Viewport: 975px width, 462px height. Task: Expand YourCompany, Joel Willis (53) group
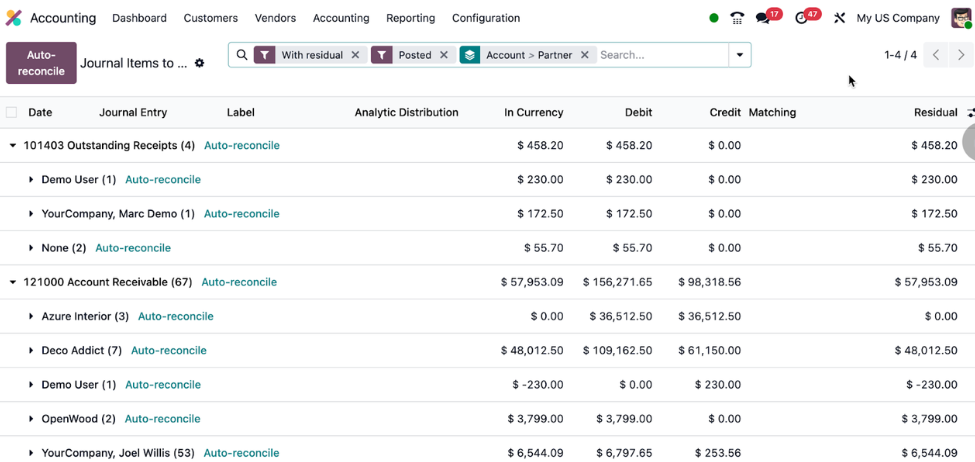click(x=30, y=453)
